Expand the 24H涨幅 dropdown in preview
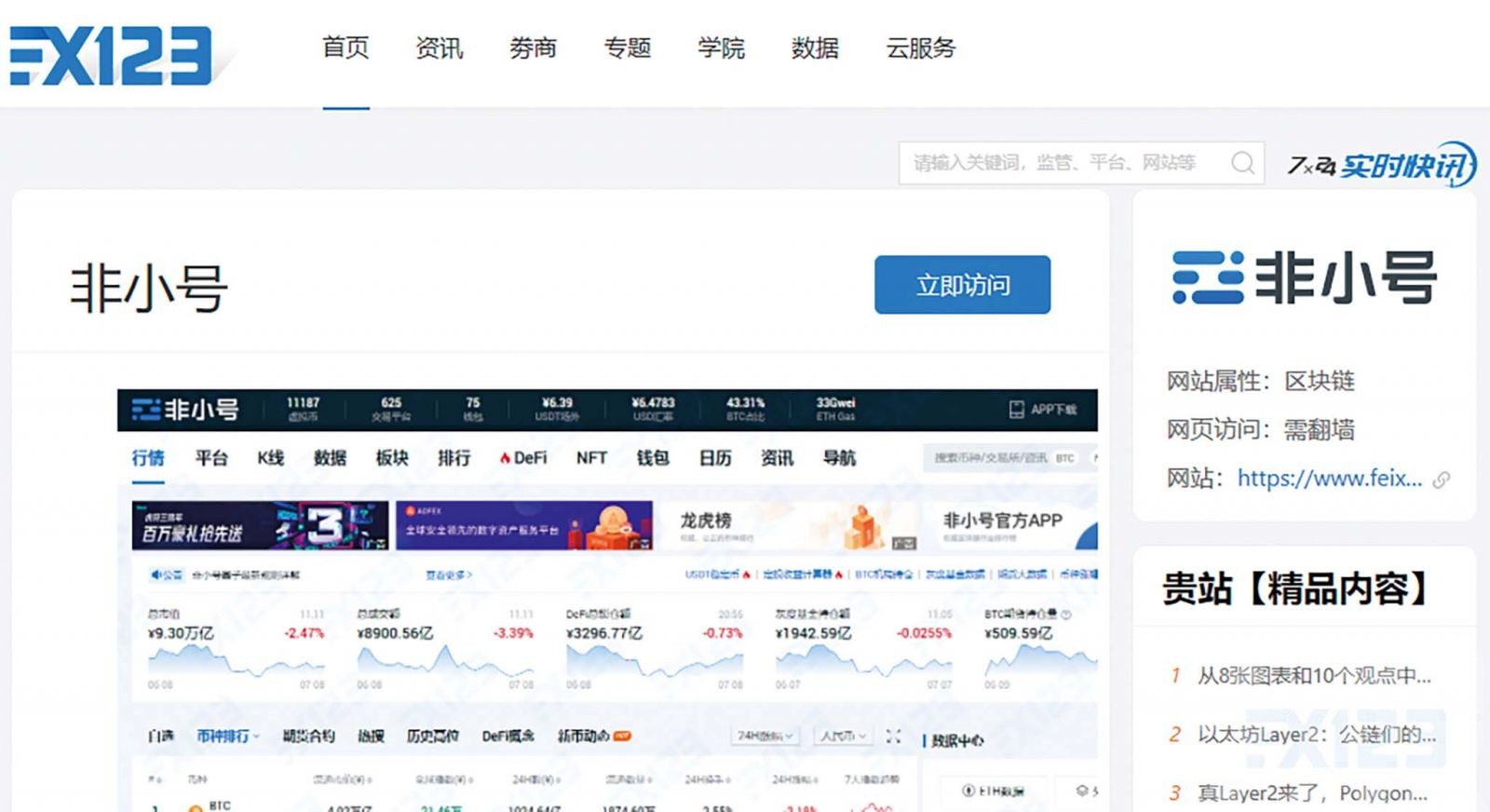Viewport: 1490px width, 812px height. (x=765, y=736)
